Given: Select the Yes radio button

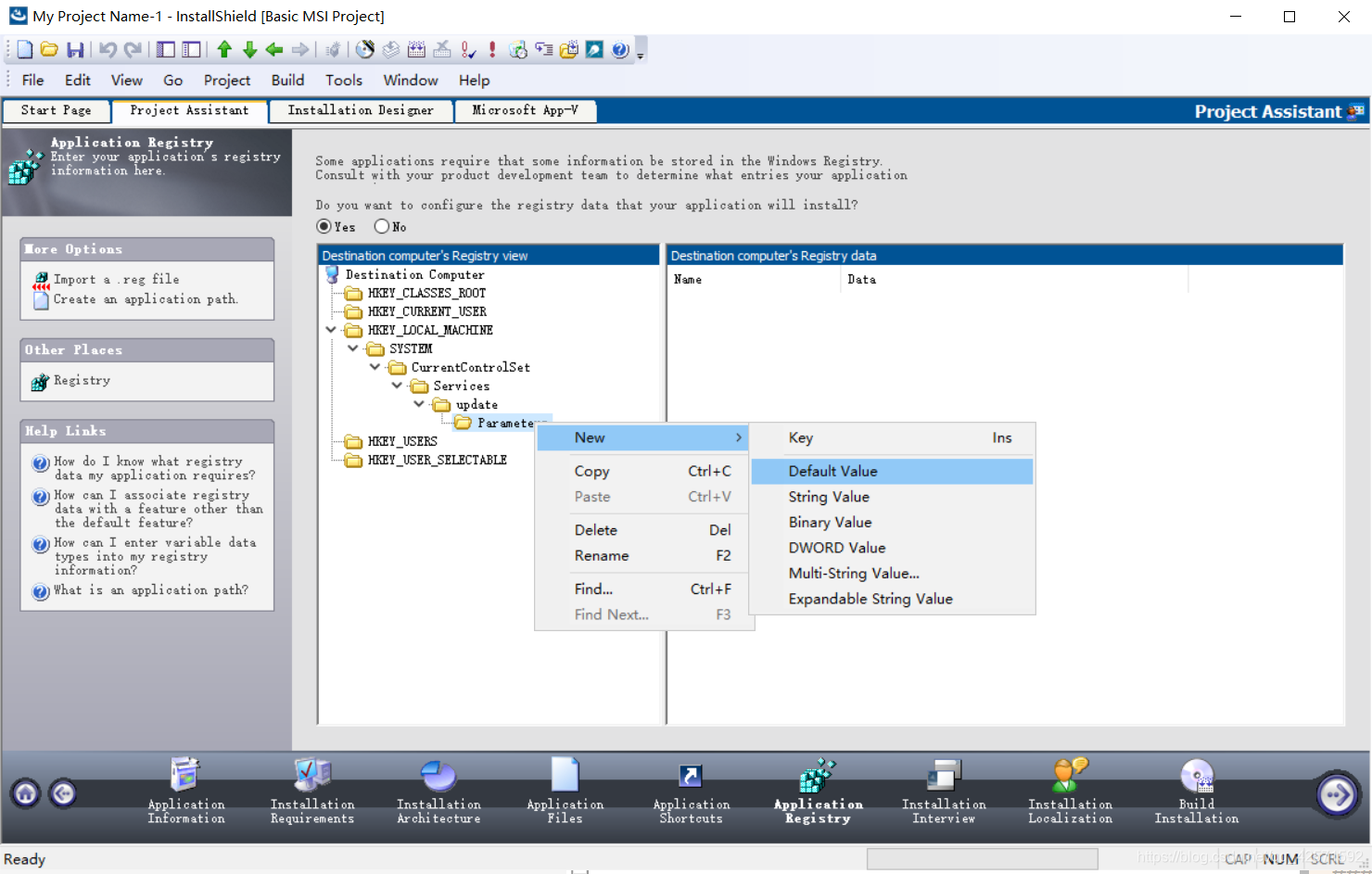Looking at the screenshot, I should (324, 226).
